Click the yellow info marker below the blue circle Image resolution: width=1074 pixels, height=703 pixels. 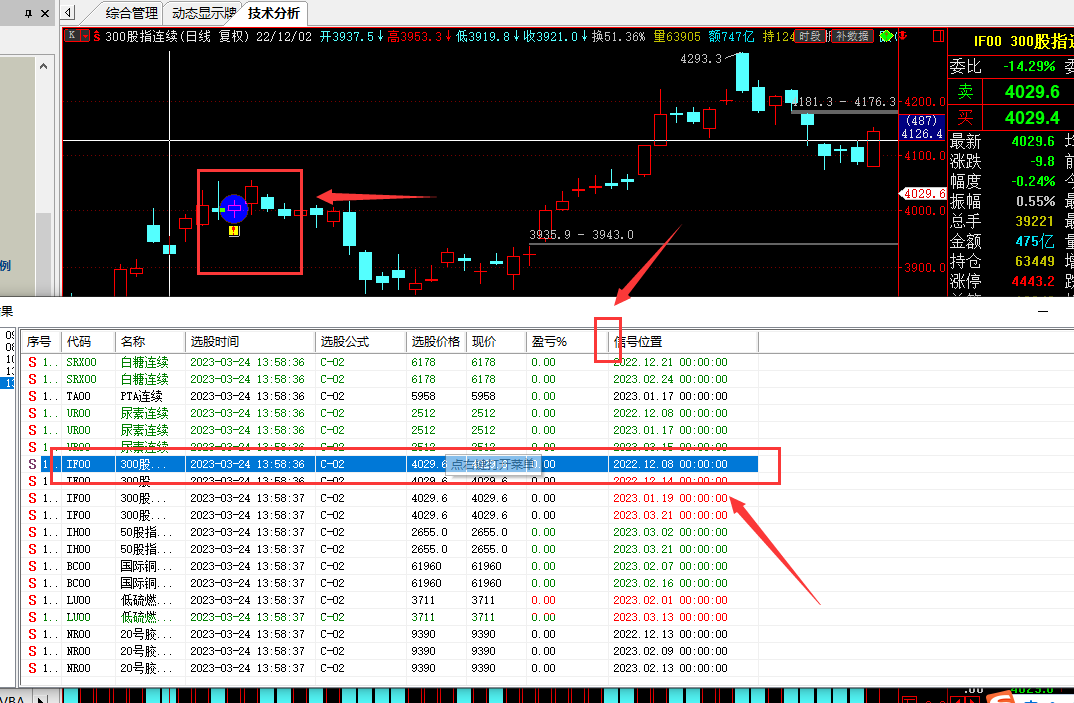pyautogui.click(x=234, y=231)
